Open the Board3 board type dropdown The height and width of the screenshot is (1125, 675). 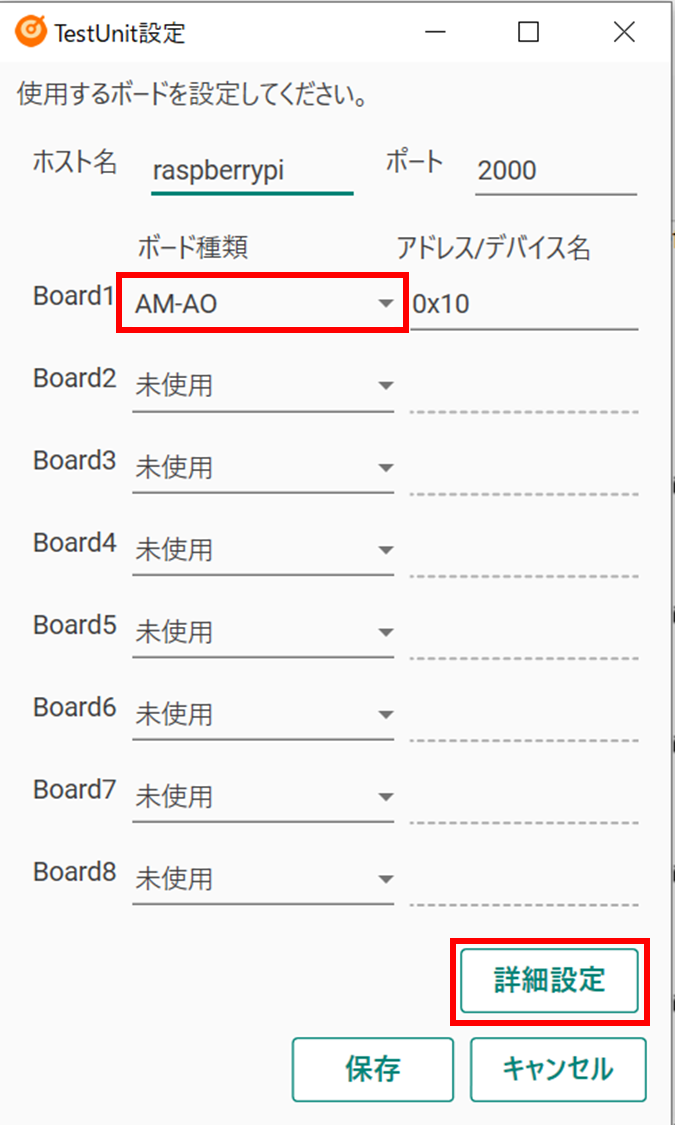click(x=263, y=468)
